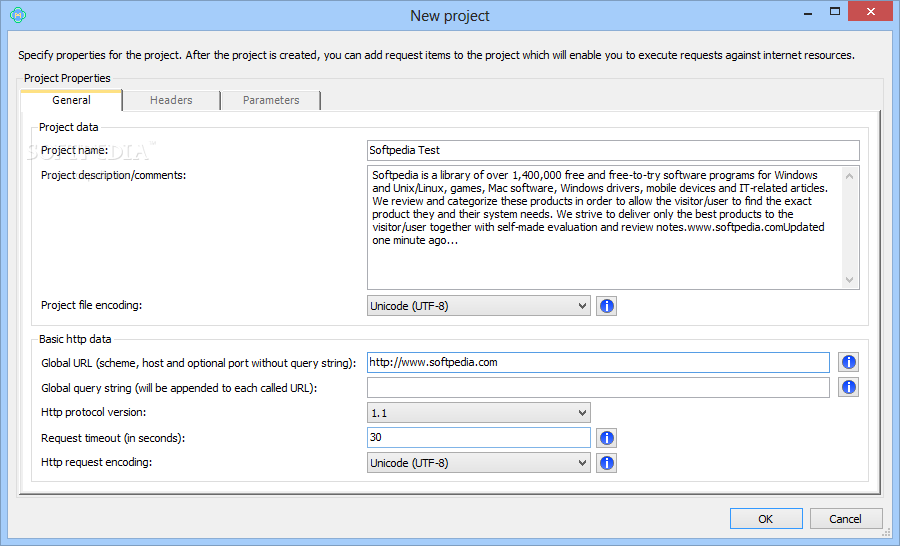Click info icon beside Global URL field
The width and height of the screenshot is (900, 546).
click(848, 362)
